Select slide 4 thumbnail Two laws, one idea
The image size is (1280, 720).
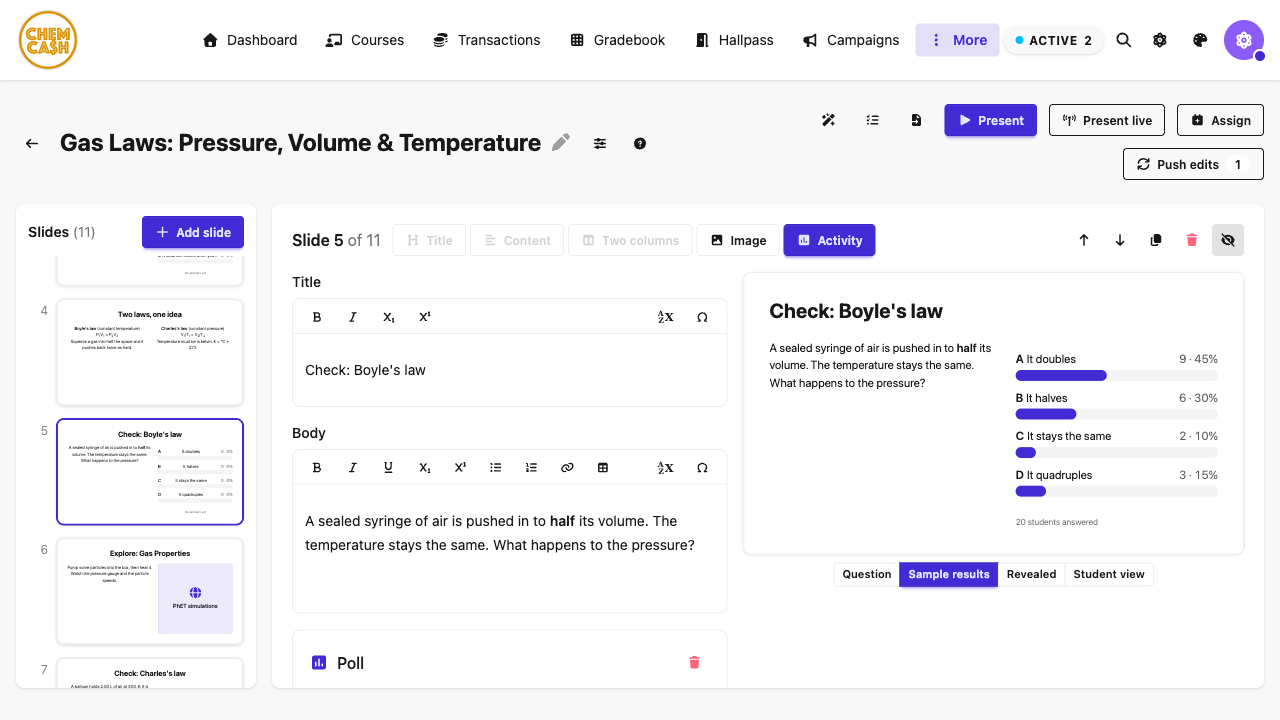point(150,352)
